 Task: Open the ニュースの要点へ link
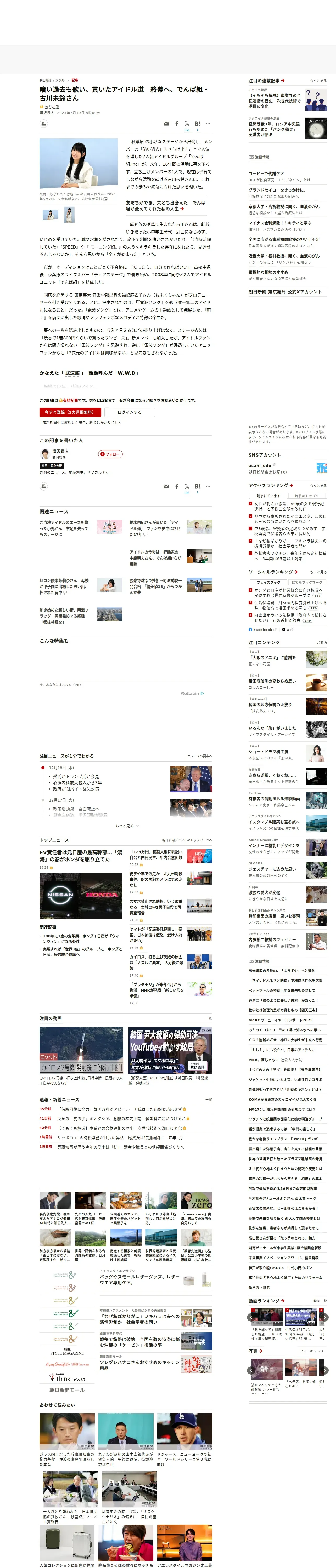pos(199,756)
